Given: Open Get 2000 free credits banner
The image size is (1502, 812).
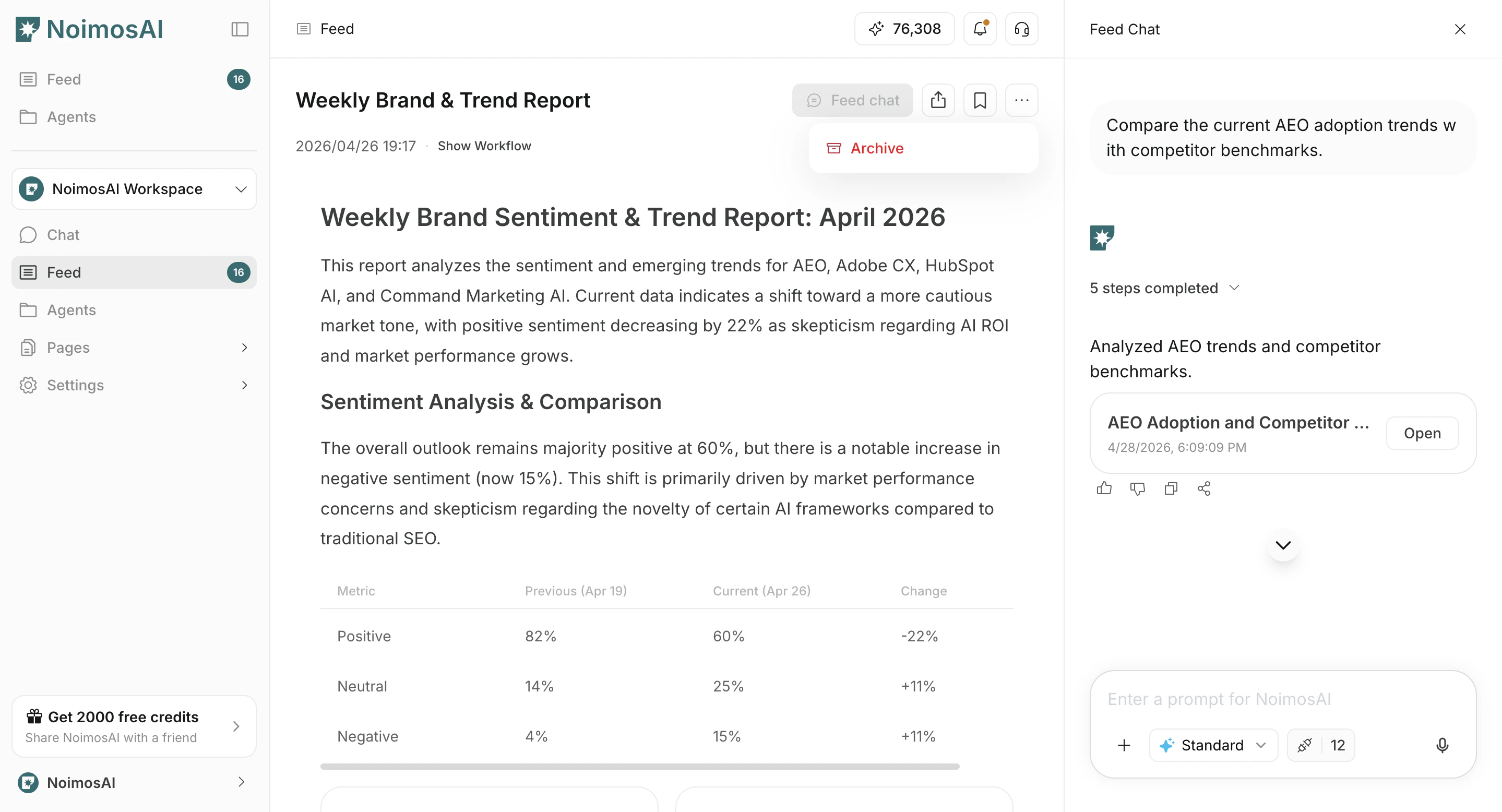Looking at the screenshot, I should [134, 726].
